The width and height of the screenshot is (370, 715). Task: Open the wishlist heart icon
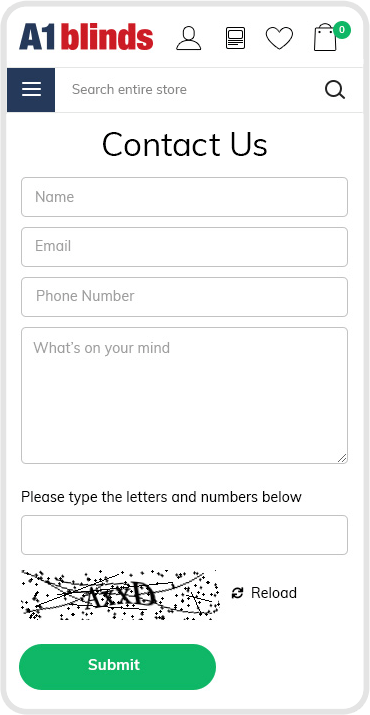click(x=279, y=38)
